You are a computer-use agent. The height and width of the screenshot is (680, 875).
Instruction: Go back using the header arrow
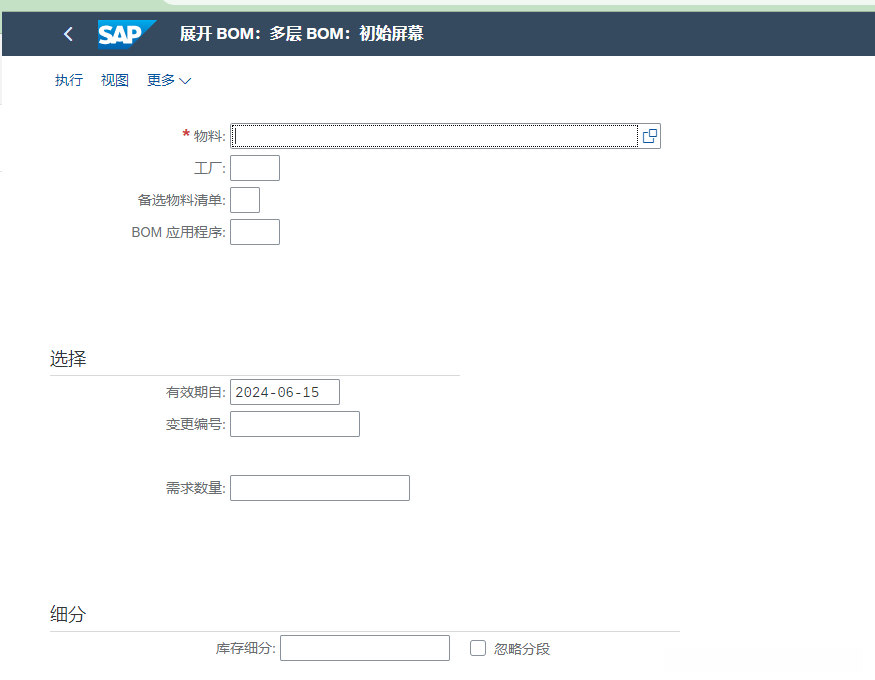pos(68,34)
